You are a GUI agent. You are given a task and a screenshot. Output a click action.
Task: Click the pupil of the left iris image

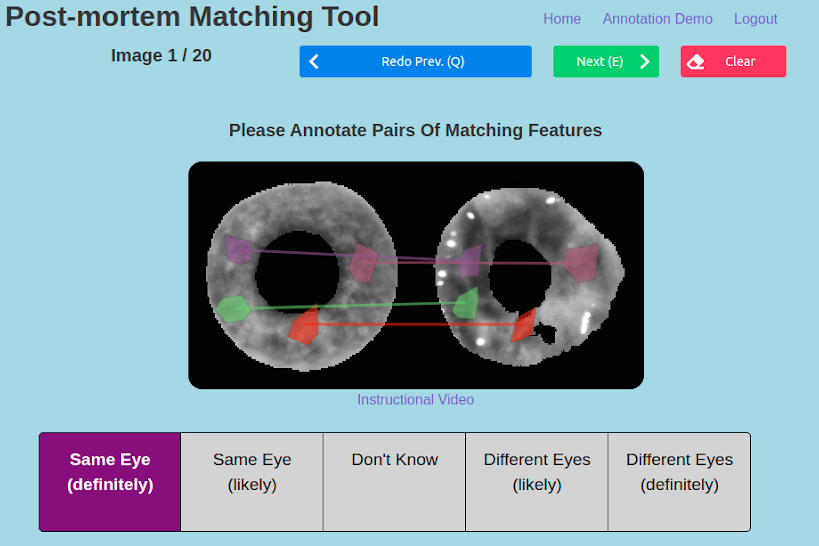click(297, 272)
